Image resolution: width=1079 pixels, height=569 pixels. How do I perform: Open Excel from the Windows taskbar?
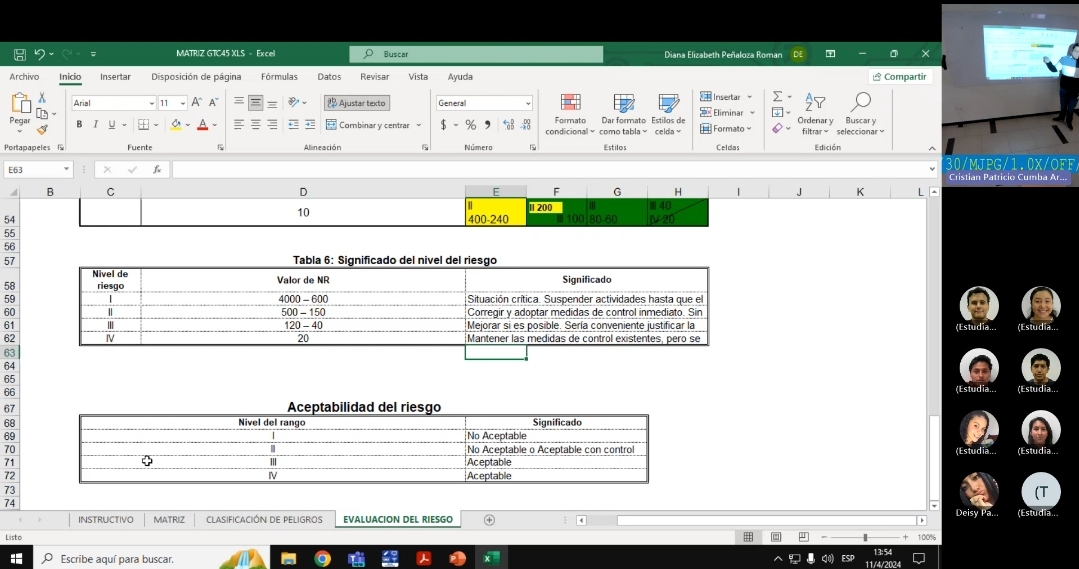pos(491,559)
